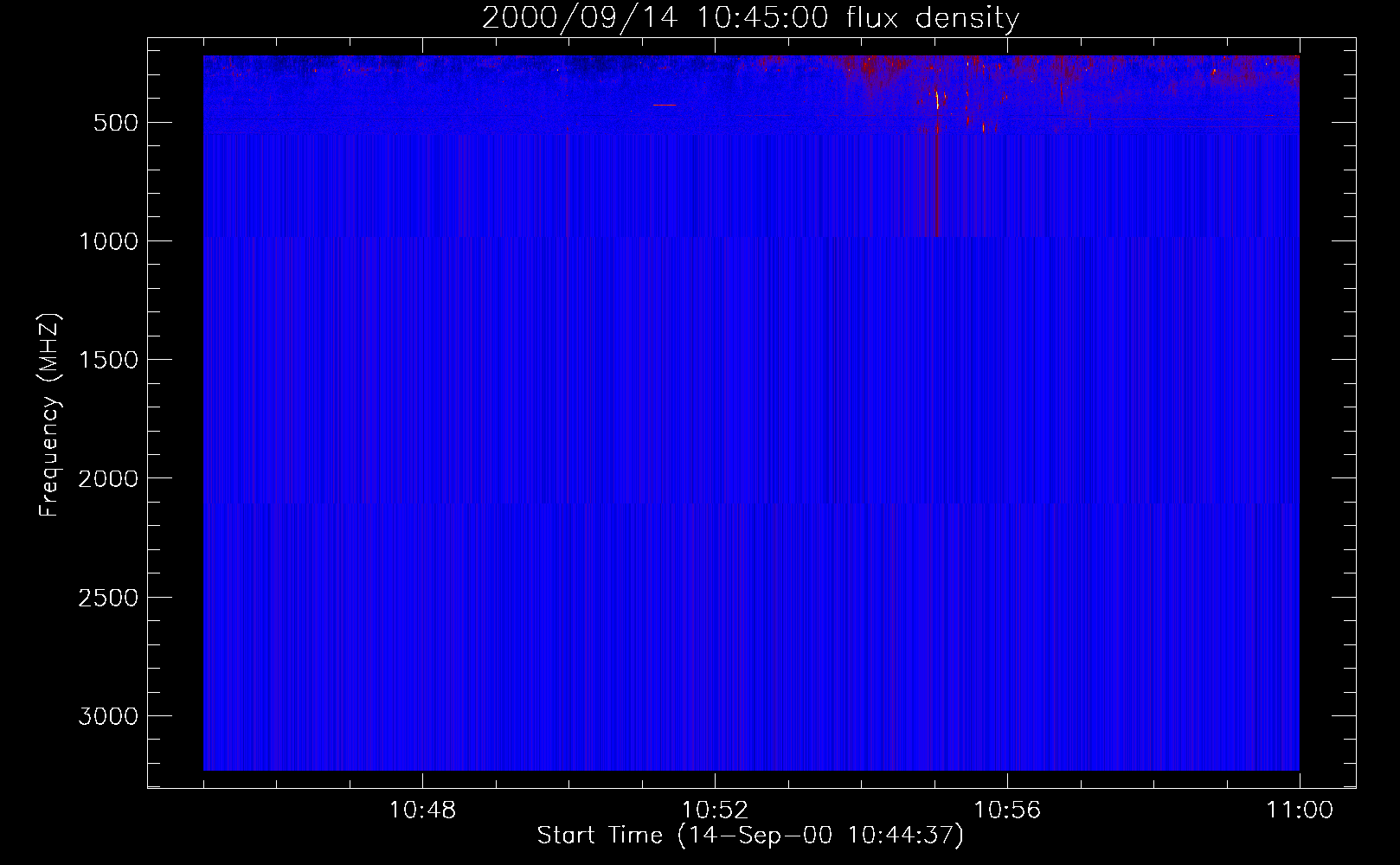The width and height of the screenshot is (1400, 865).
Task: Click the plot title '2000/09/14 10:45:00 flux density'
Action: pos(750,17)
